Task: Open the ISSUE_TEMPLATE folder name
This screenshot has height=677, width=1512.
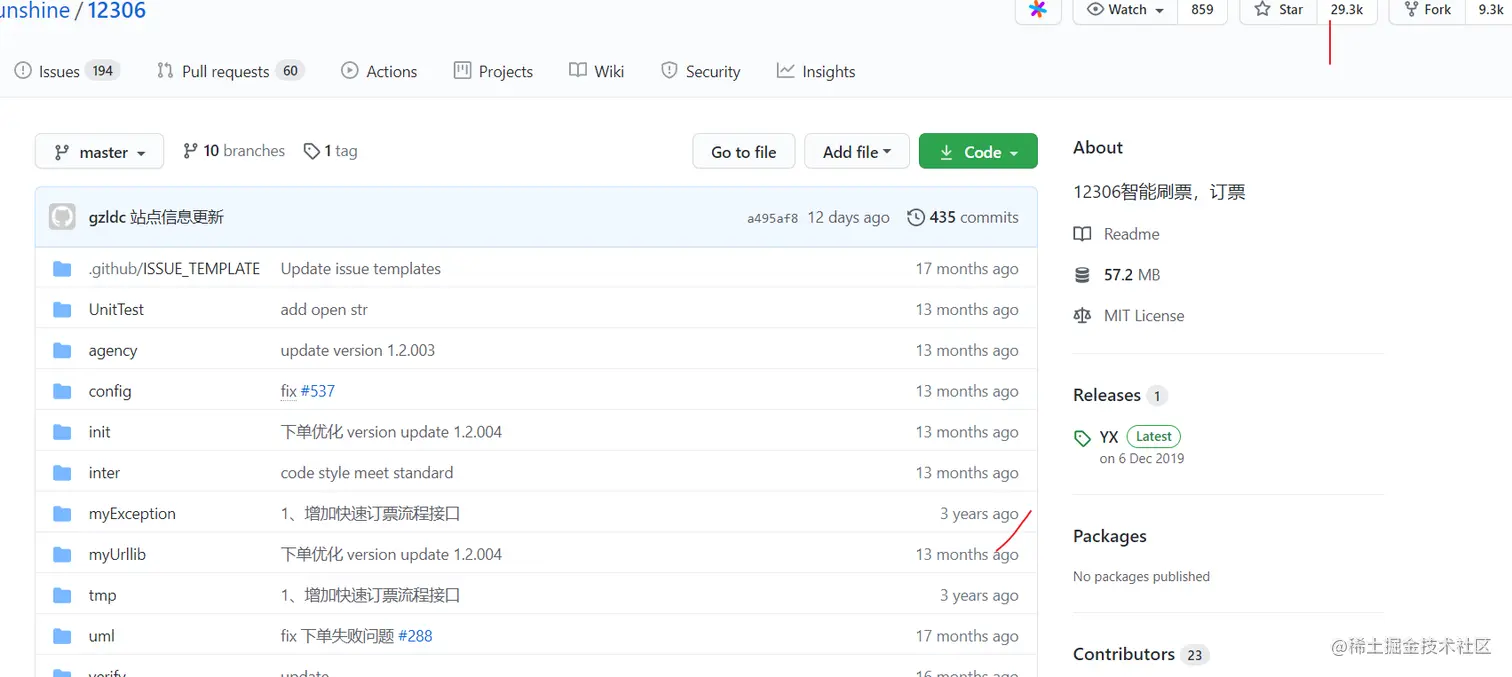Action: [x=201, y=269]
